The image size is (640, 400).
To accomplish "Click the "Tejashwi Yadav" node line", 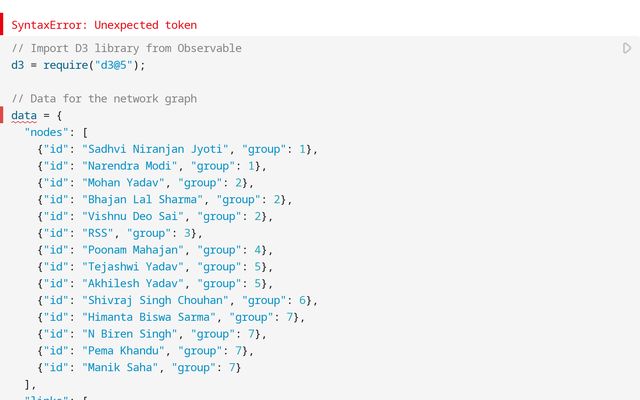I will (150, 267).
